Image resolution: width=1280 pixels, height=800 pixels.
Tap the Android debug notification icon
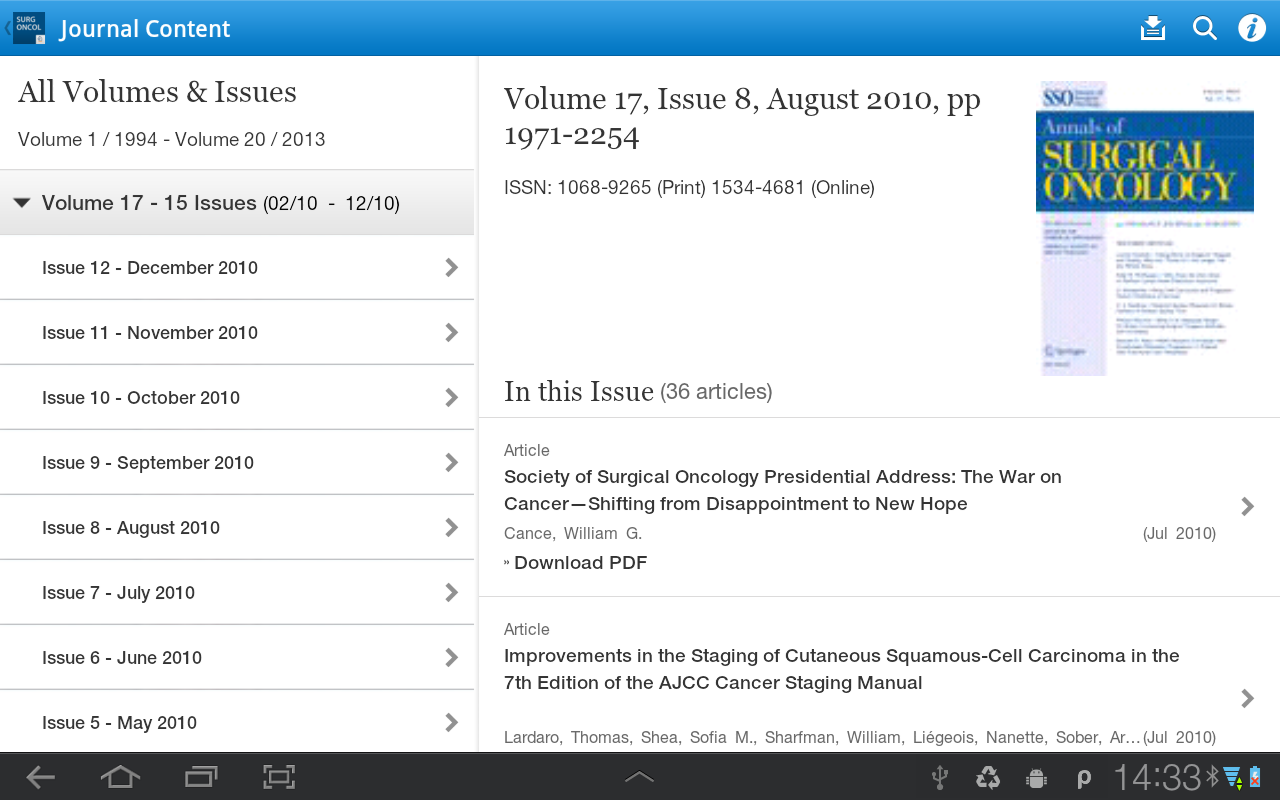tap(1036, 777)
